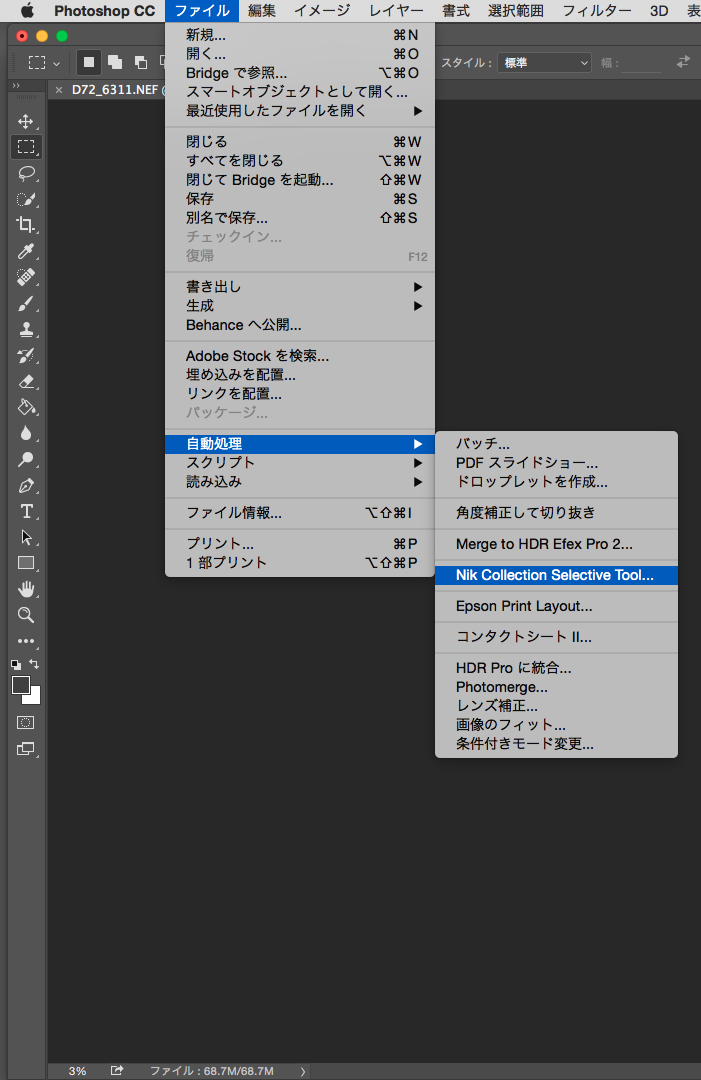
Task: Select the Brush tool
Action: tap(25, 303)
